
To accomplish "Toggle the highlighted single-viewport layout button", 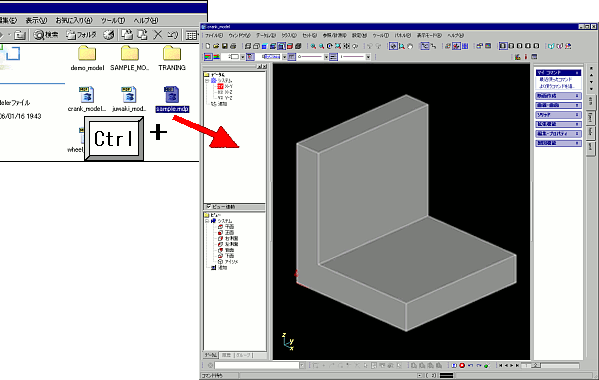I will (503, 46).
